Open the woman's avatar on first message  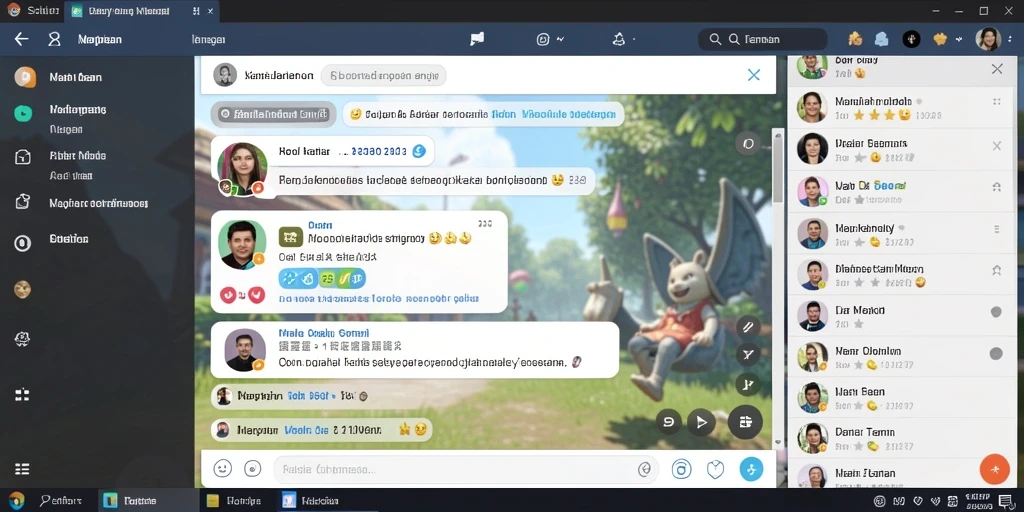[242, 168]
